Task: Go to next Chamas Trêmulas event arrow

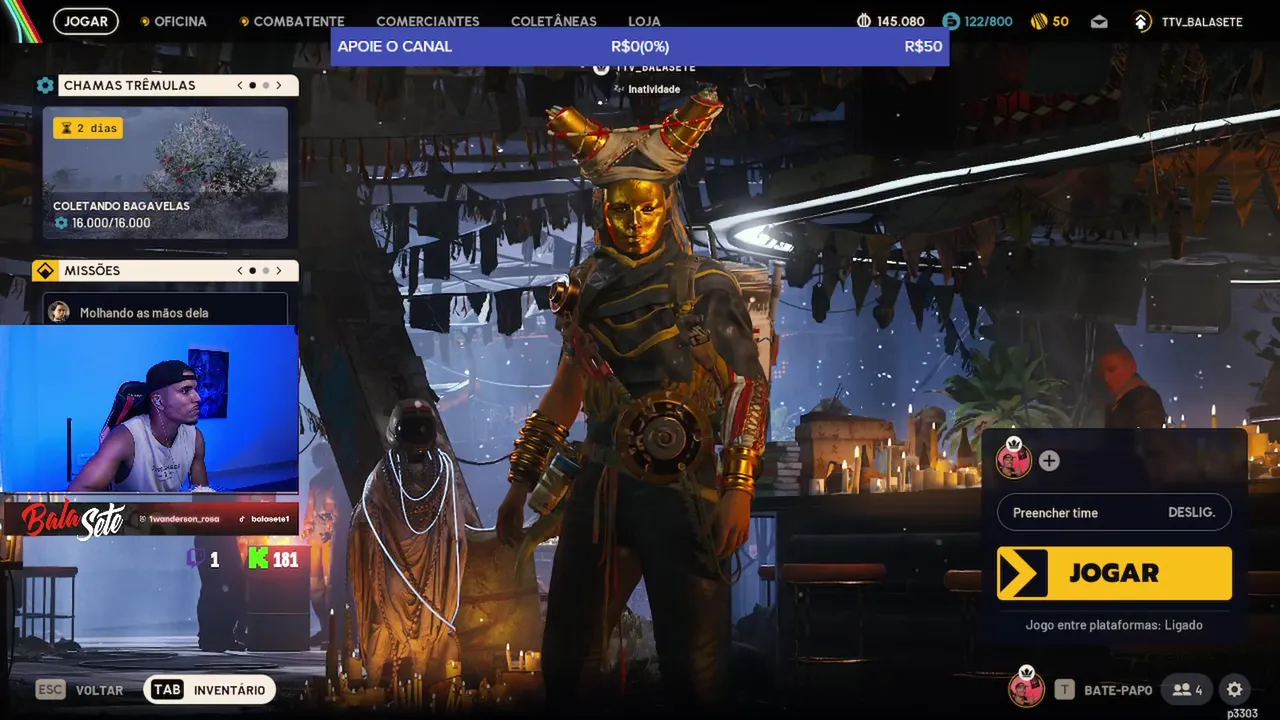Action: (279, 85)
